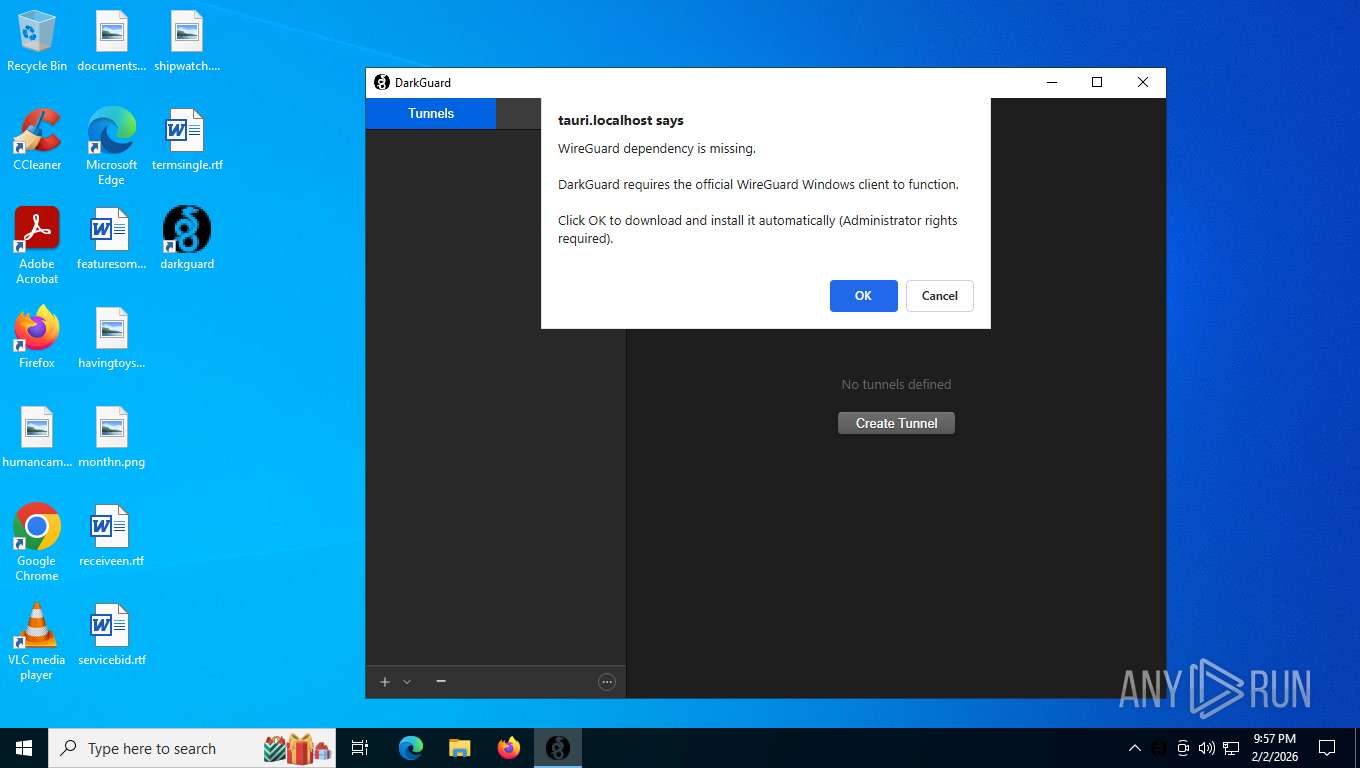Open the ellipsis more options icon

coord(606,682)
